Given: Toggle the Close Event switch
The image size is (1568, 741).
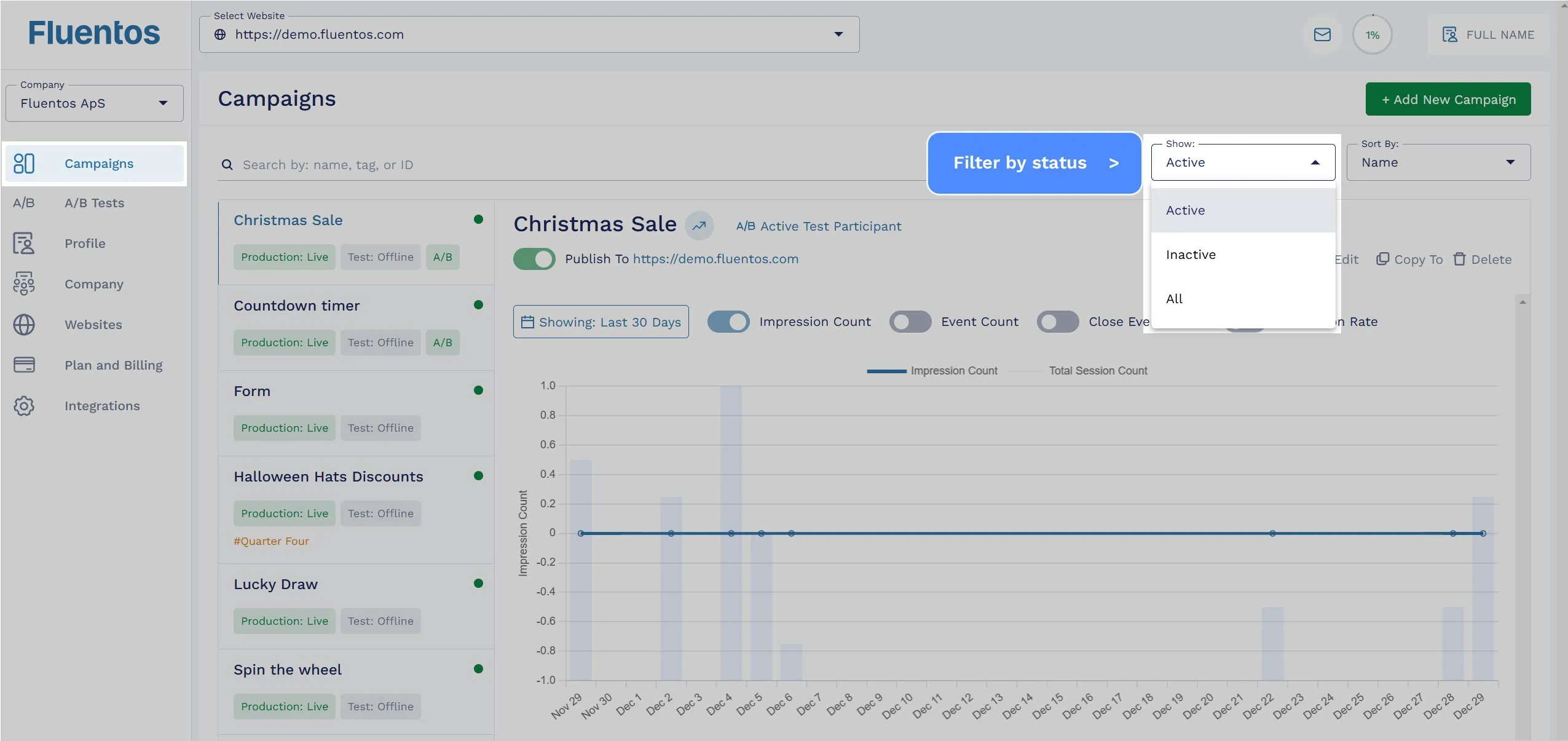Looking at the screenshot, I should [x=1057, y=322].
